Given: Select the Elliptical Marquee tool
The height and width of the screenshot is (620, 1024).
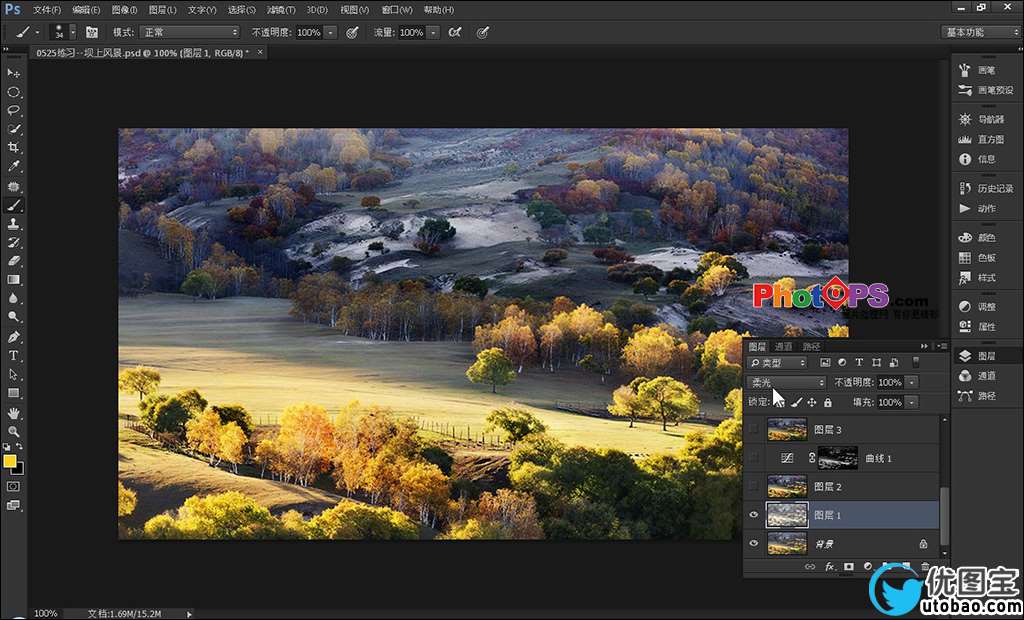Looking at the screenshot, I should (13, 92).
